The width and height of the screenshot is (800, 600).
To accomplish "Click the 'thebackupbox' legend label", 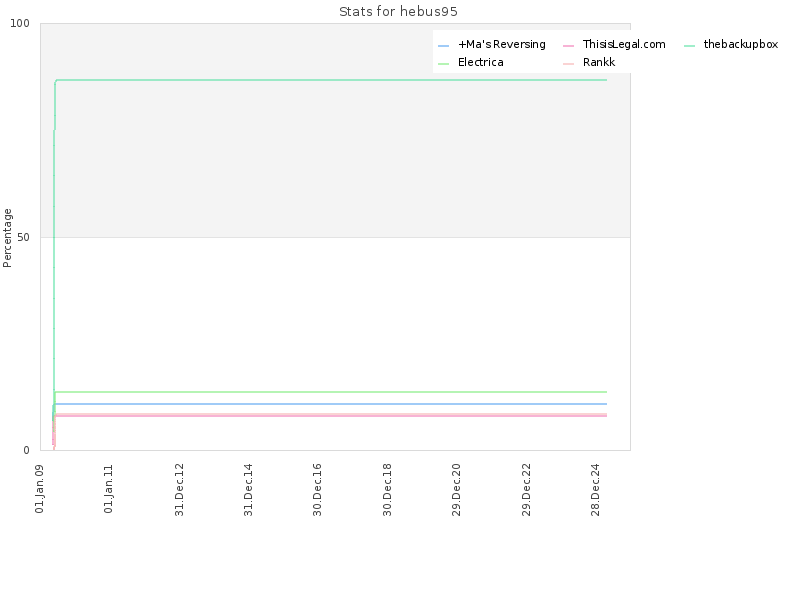I will click(x=741, y=44).
